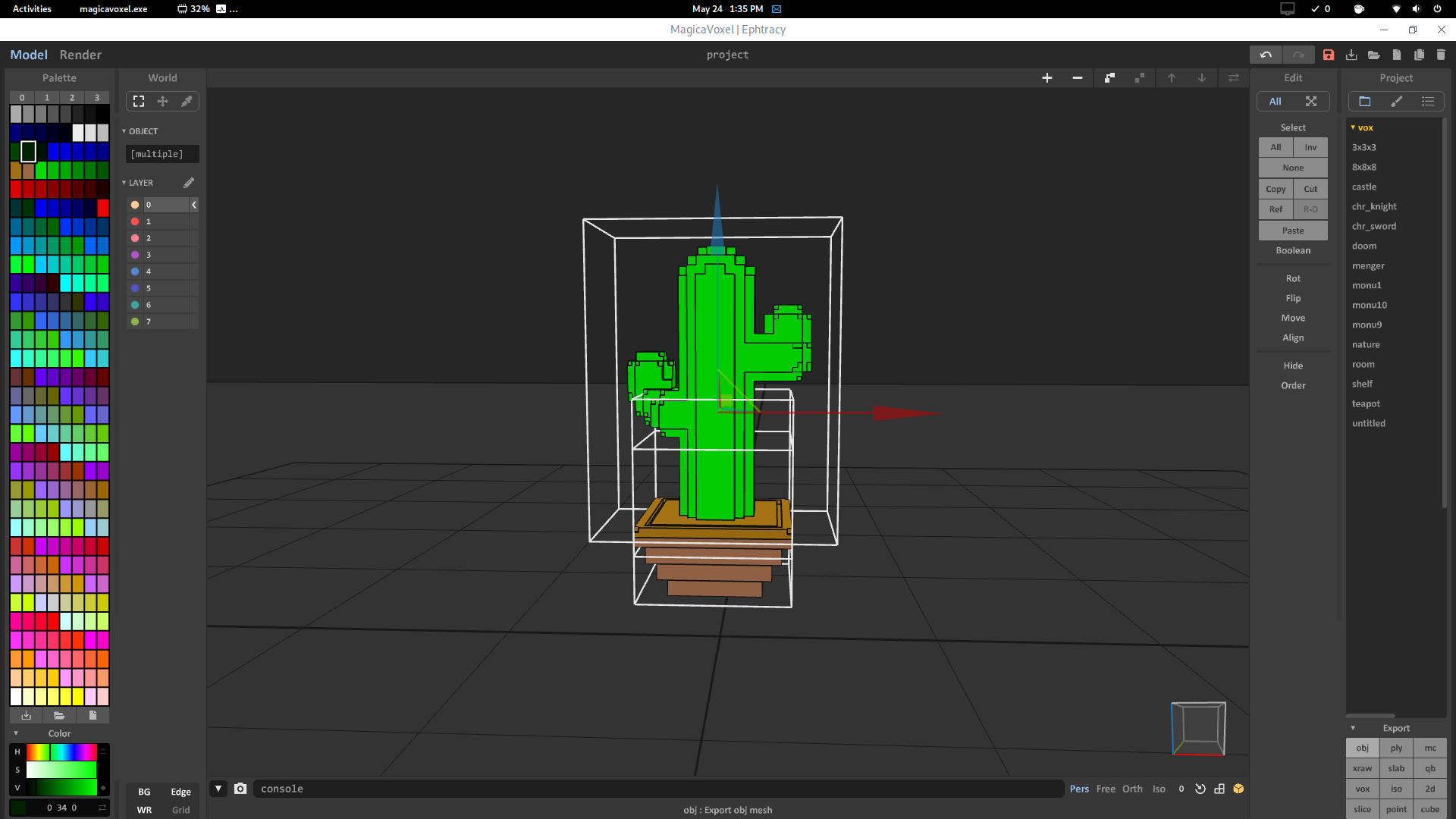
Task: Click the isometric view icon
Action: (1159, 789)
